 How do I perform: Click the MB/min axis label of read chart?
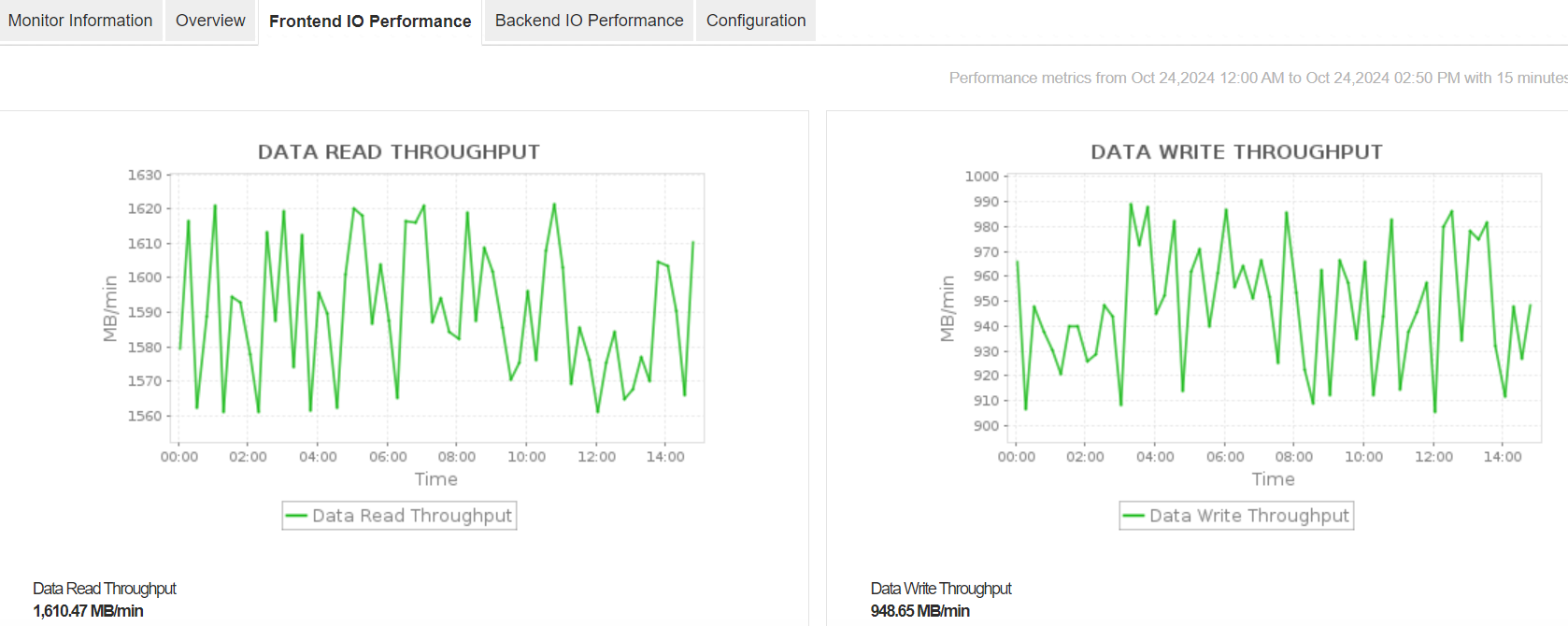[110, 308]
